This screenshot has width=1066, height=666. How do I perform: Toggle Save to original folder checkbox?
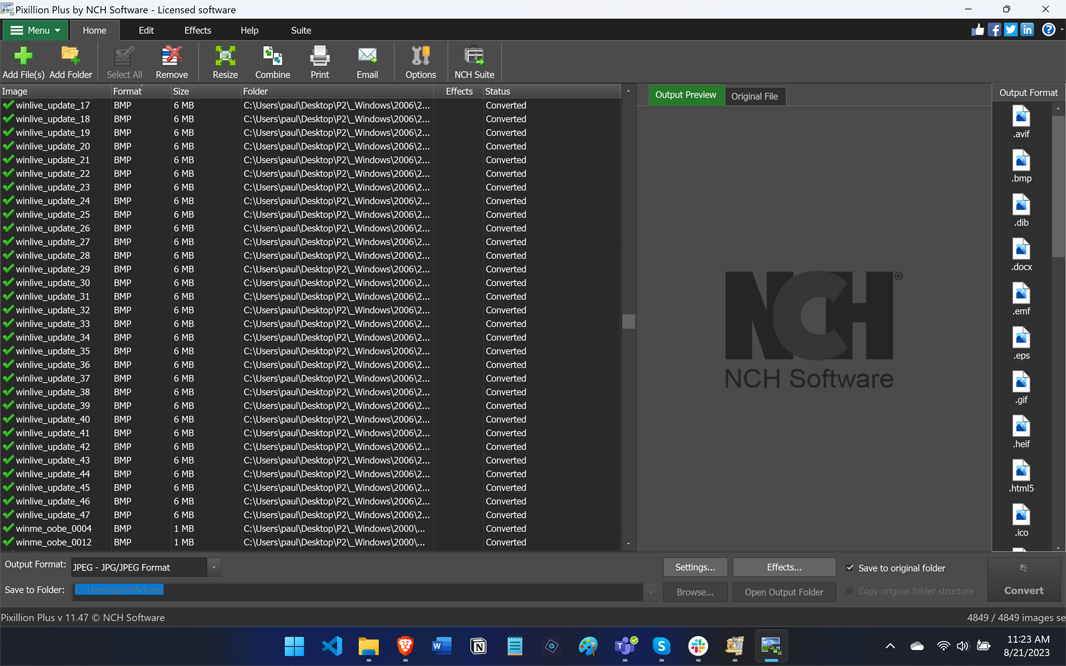[850, 568]
